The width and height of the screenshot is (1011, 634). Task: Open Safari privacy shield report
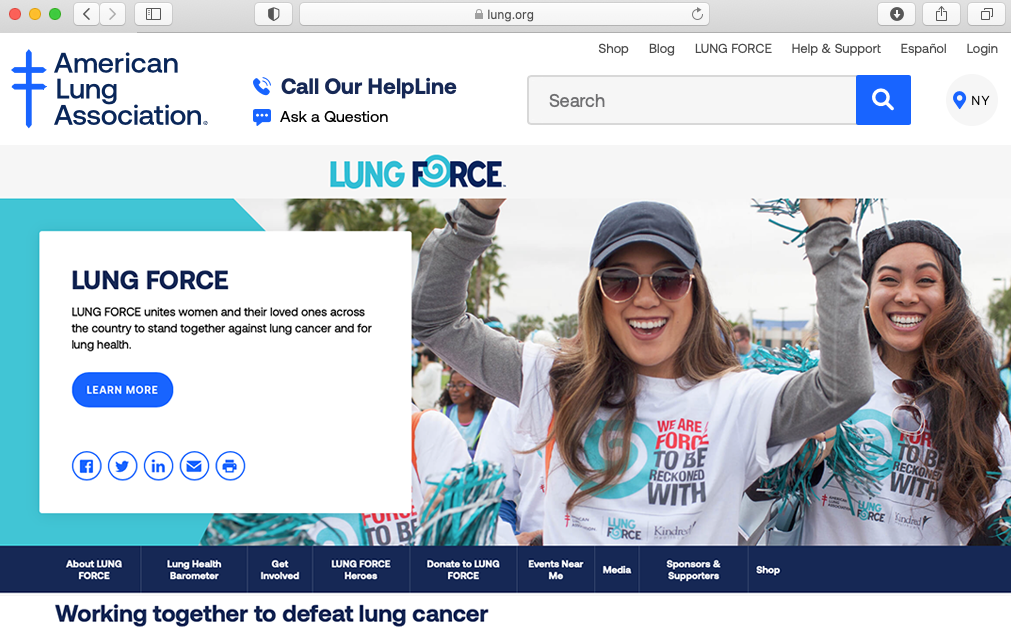click(273, 14)
